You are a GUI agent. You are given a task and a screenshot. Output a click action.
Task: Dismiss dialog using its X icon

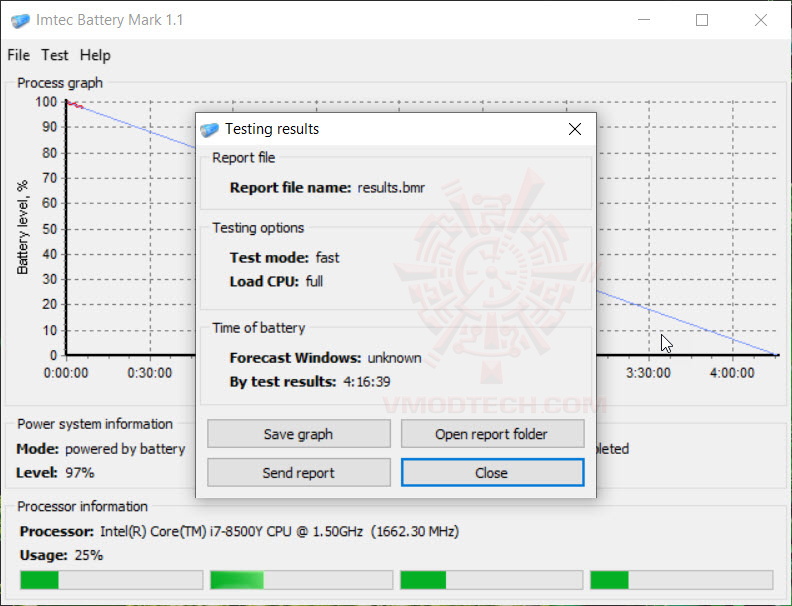[575, 129]
